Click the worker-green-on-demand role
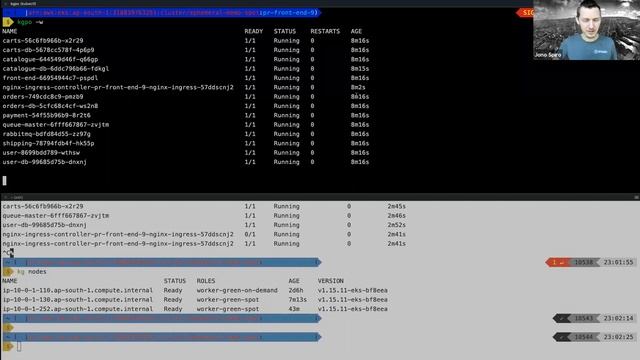Screen dimensions: 640x360 click(x=237, y=291)
